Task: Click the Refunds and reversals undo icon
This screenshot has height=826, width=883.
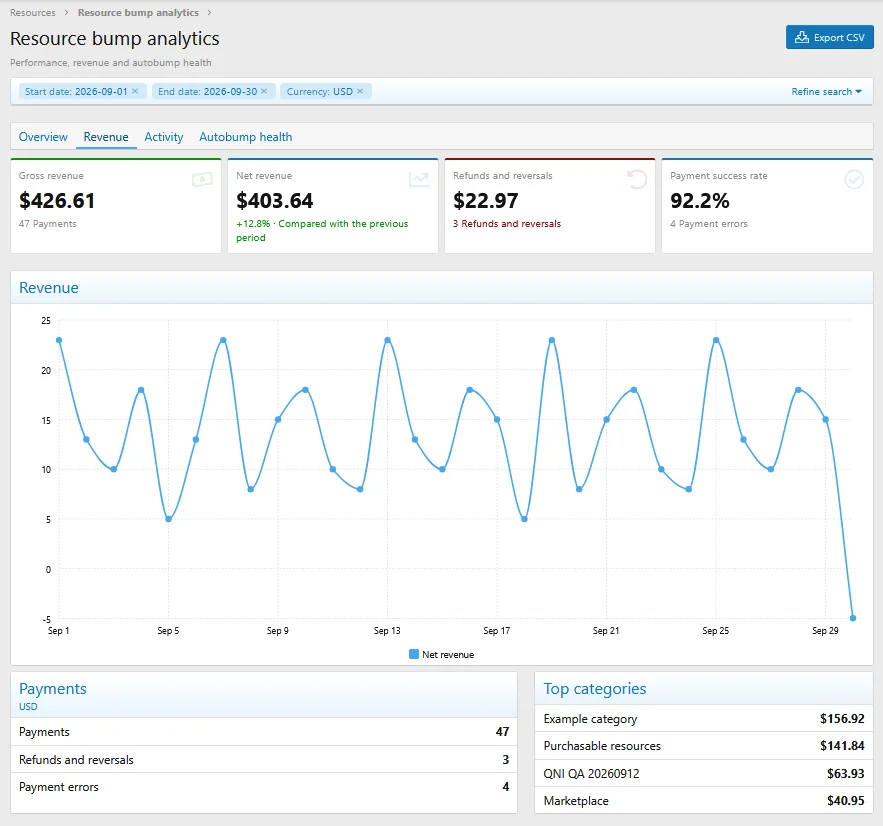Action: (637, 180)
